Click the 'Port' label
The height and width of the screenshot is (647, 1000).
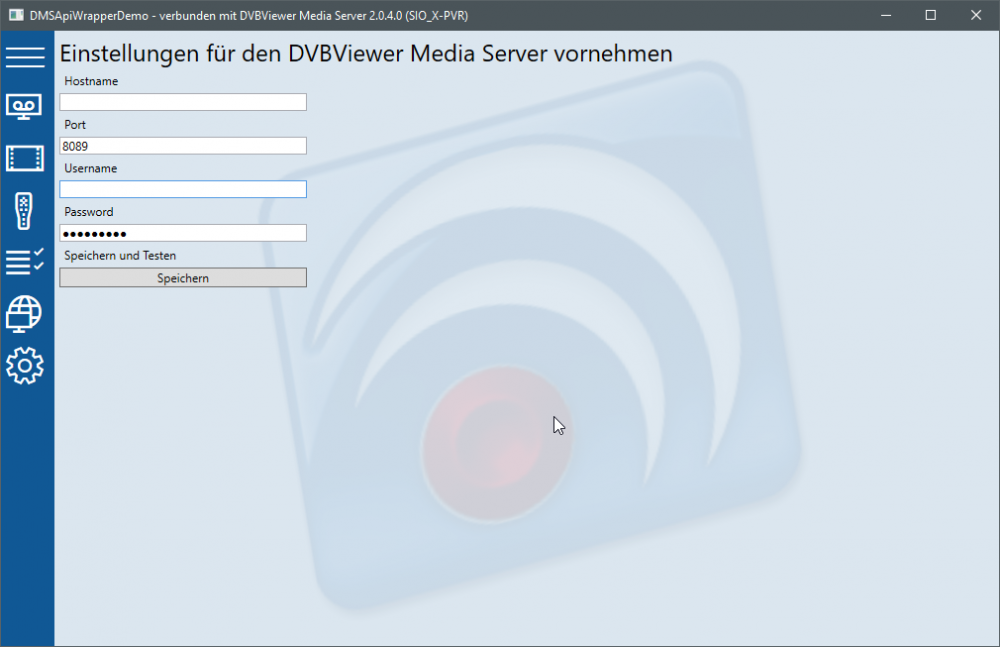pyautogui.click(x=75, y=124)
